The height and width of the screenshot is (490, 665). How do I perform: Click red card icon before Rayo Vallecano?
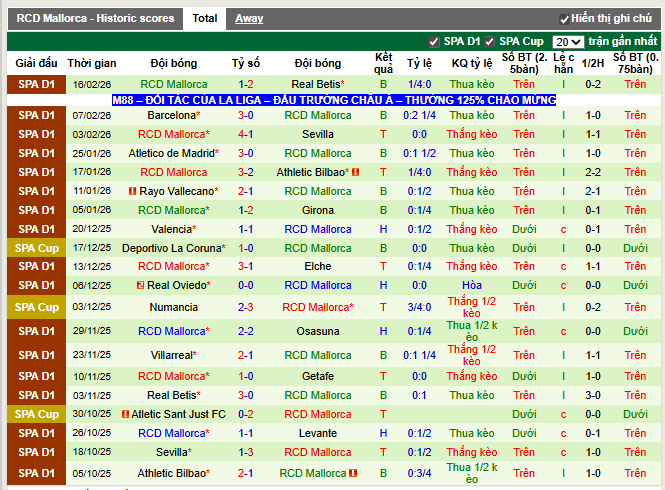click(133, 191)
